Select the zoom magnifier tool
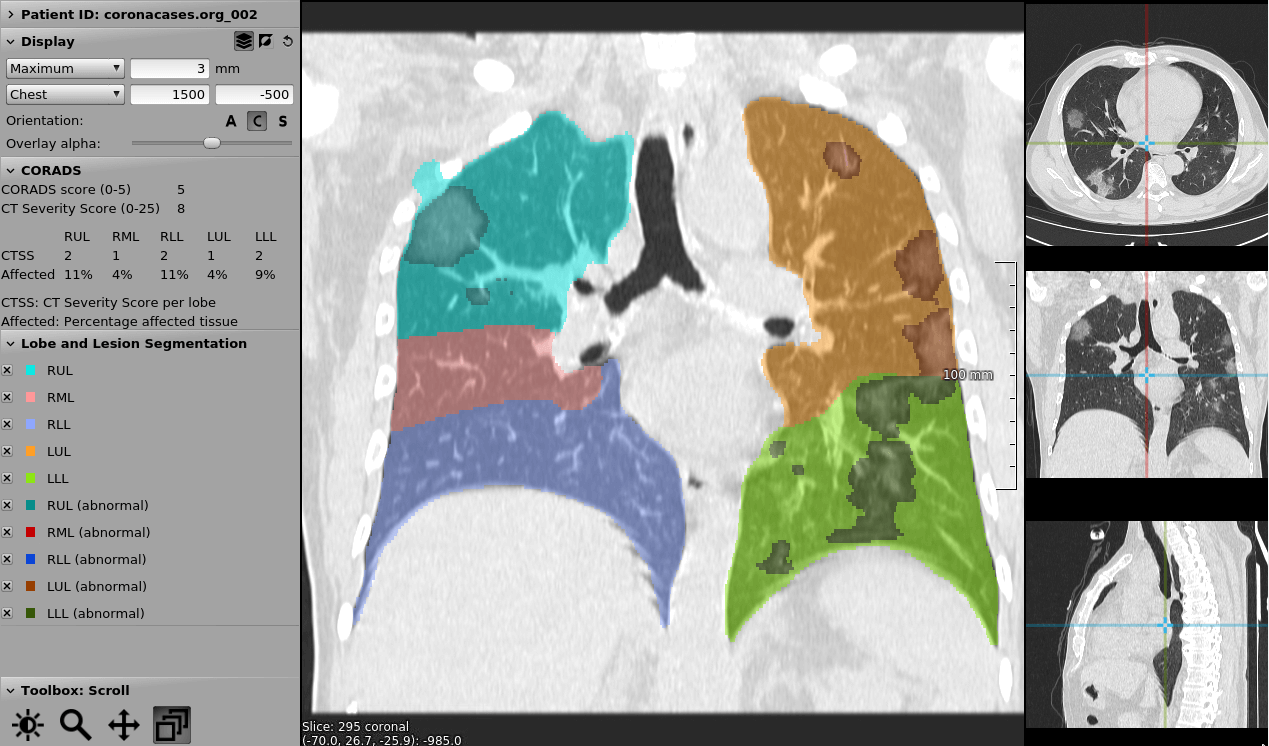Image resolution: width=1269 pixels, height=746 pixels. [x=76, y=724]
